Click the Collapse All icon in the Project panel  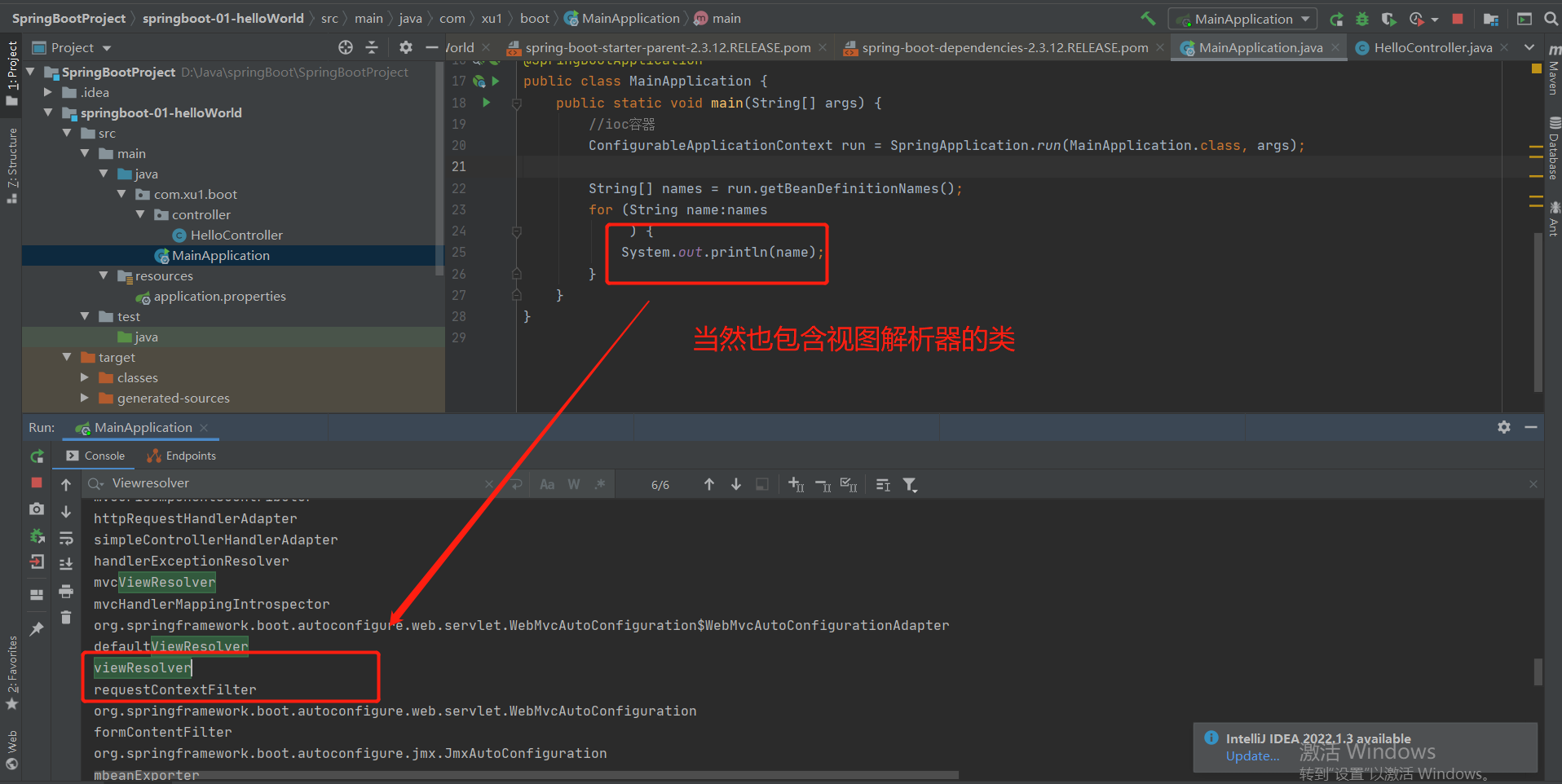(x=372, y=47)
